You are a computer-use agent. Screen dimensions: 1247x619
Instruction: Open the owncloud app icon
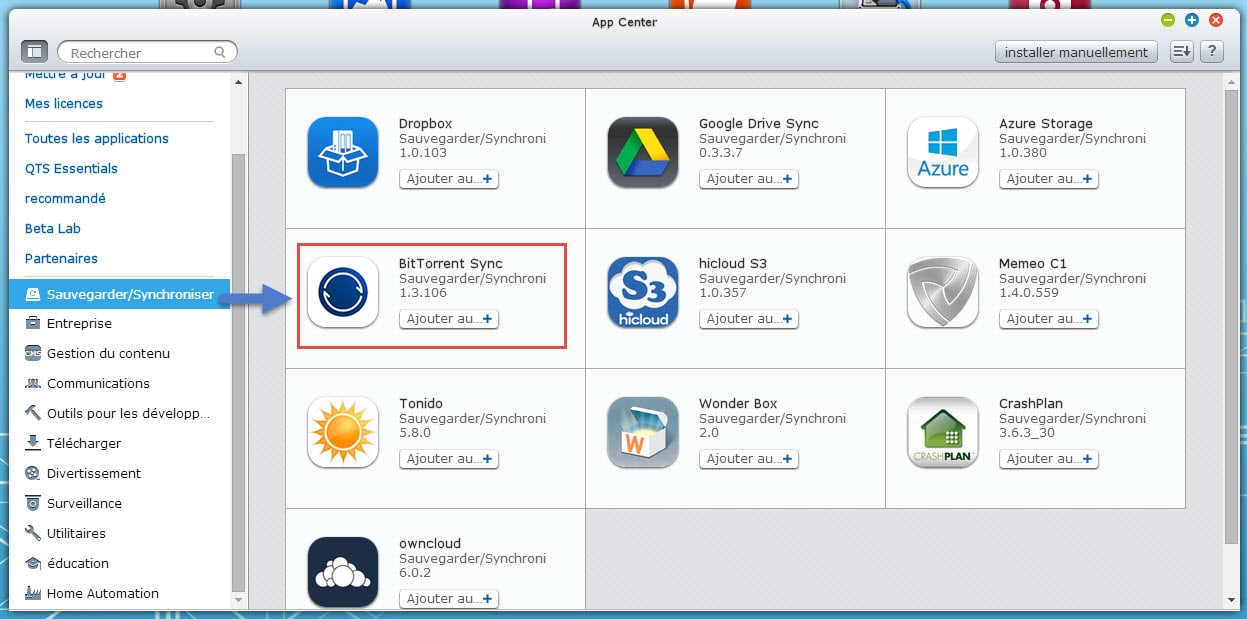343,573
